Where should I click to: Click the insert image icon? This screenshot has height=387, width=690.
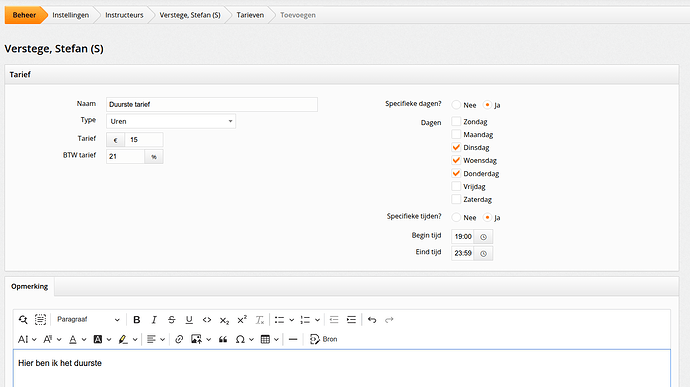(x=196, y=339)
